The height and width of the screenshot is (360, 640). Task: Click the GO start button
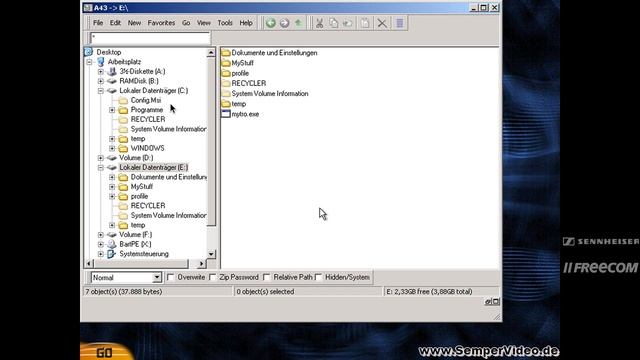[104, 352]
